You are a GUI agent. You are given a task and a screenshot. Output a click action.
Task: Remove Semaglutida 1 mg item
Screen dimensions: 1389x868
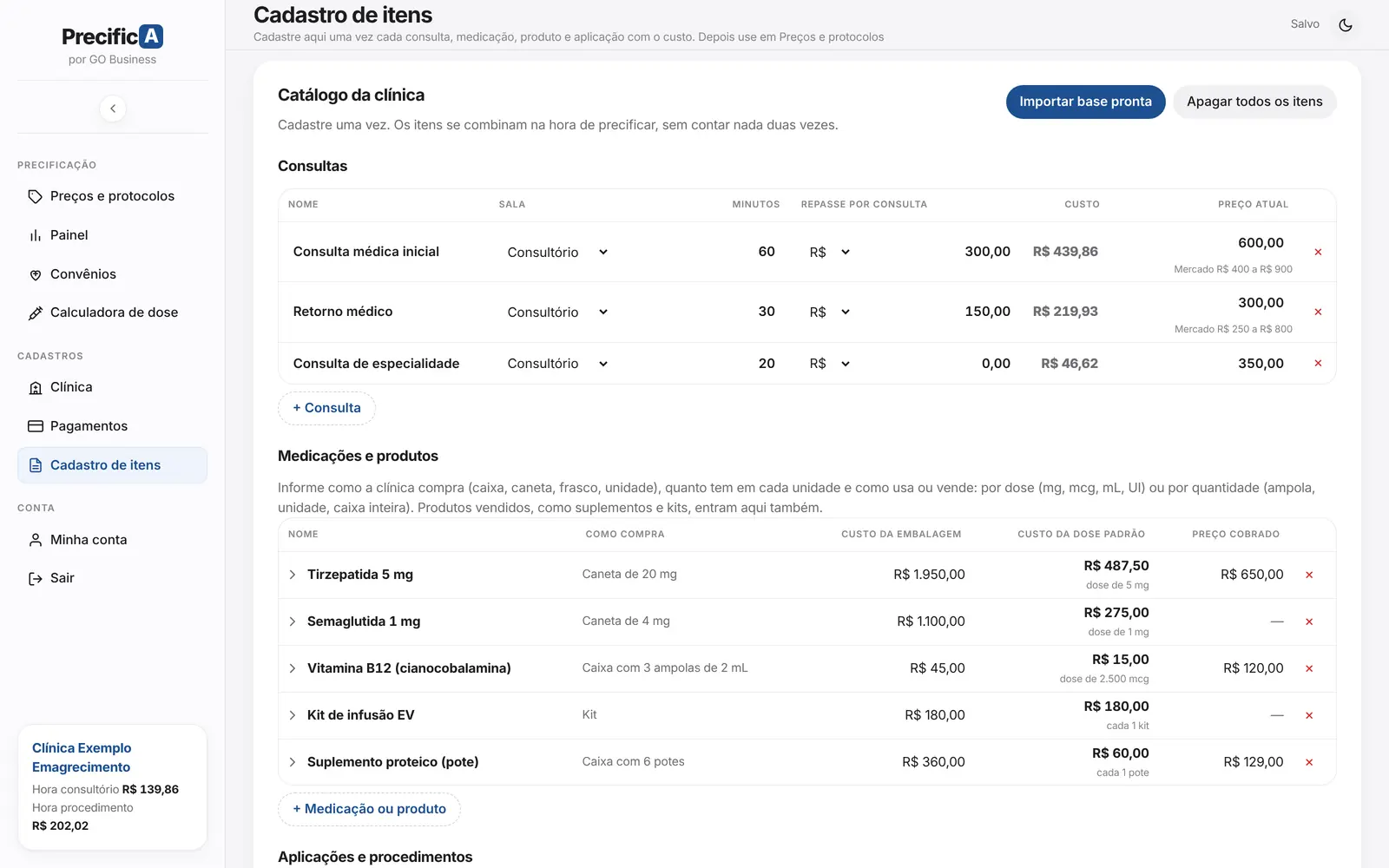tap(1309, 621)
